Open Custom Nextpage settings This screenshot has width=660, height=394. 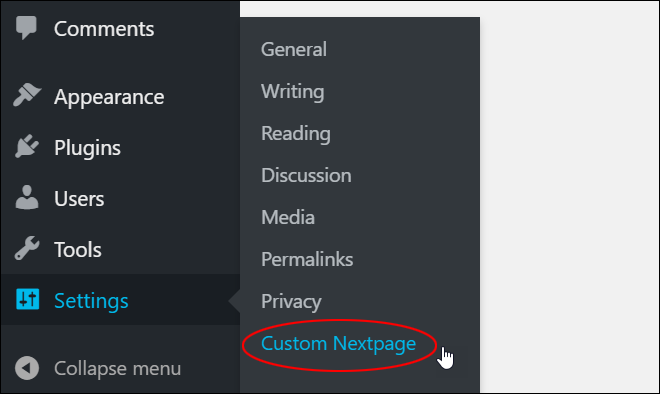pyautogui.click(x=338, y=344)
